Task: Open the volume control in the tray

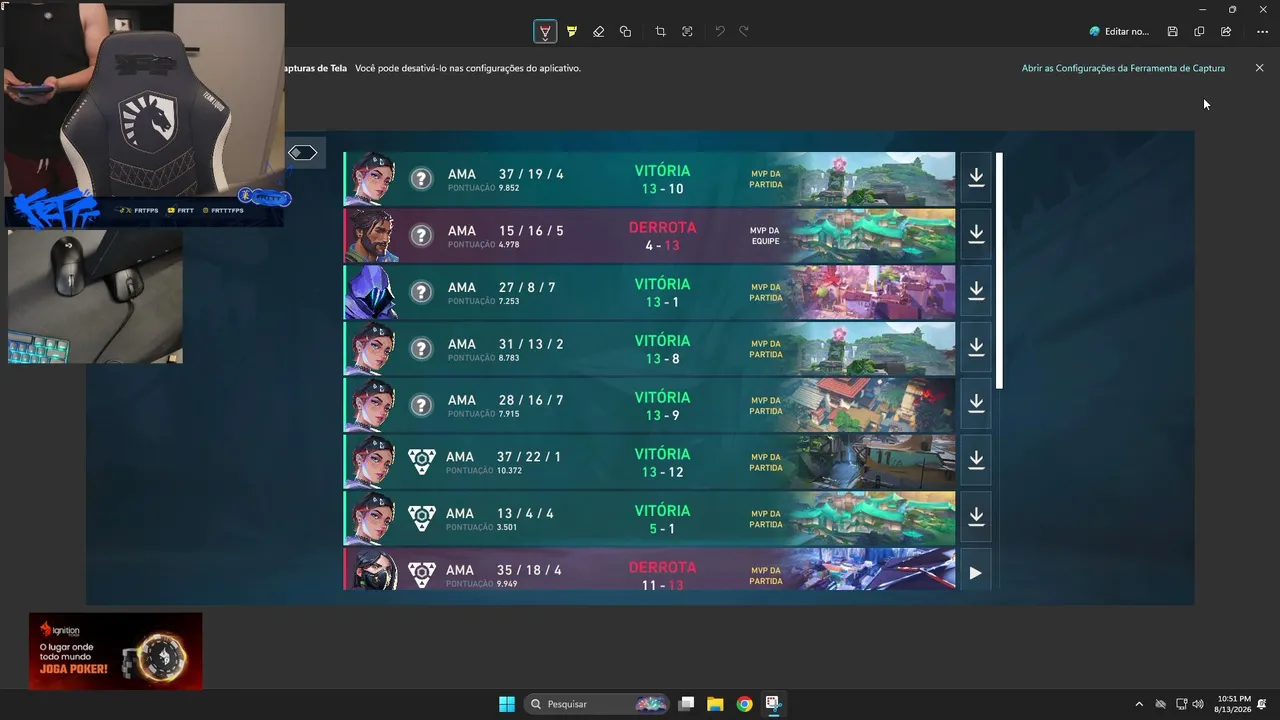Action: tap(1198, 704)
